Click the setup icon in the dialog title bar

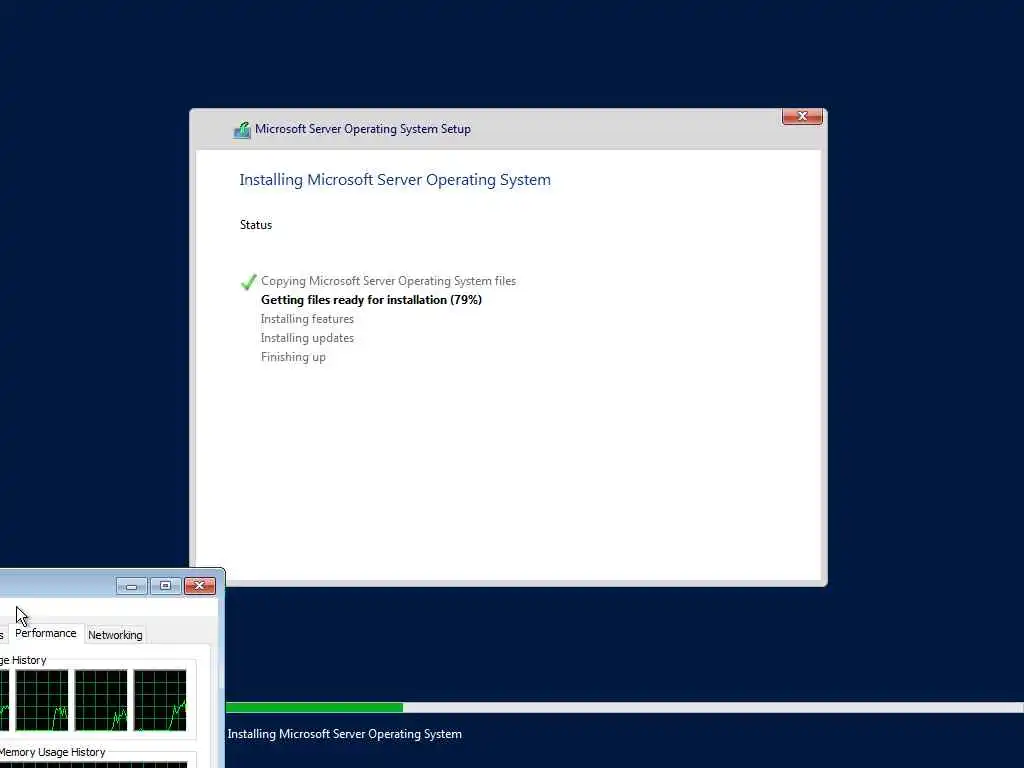[242, 130]
